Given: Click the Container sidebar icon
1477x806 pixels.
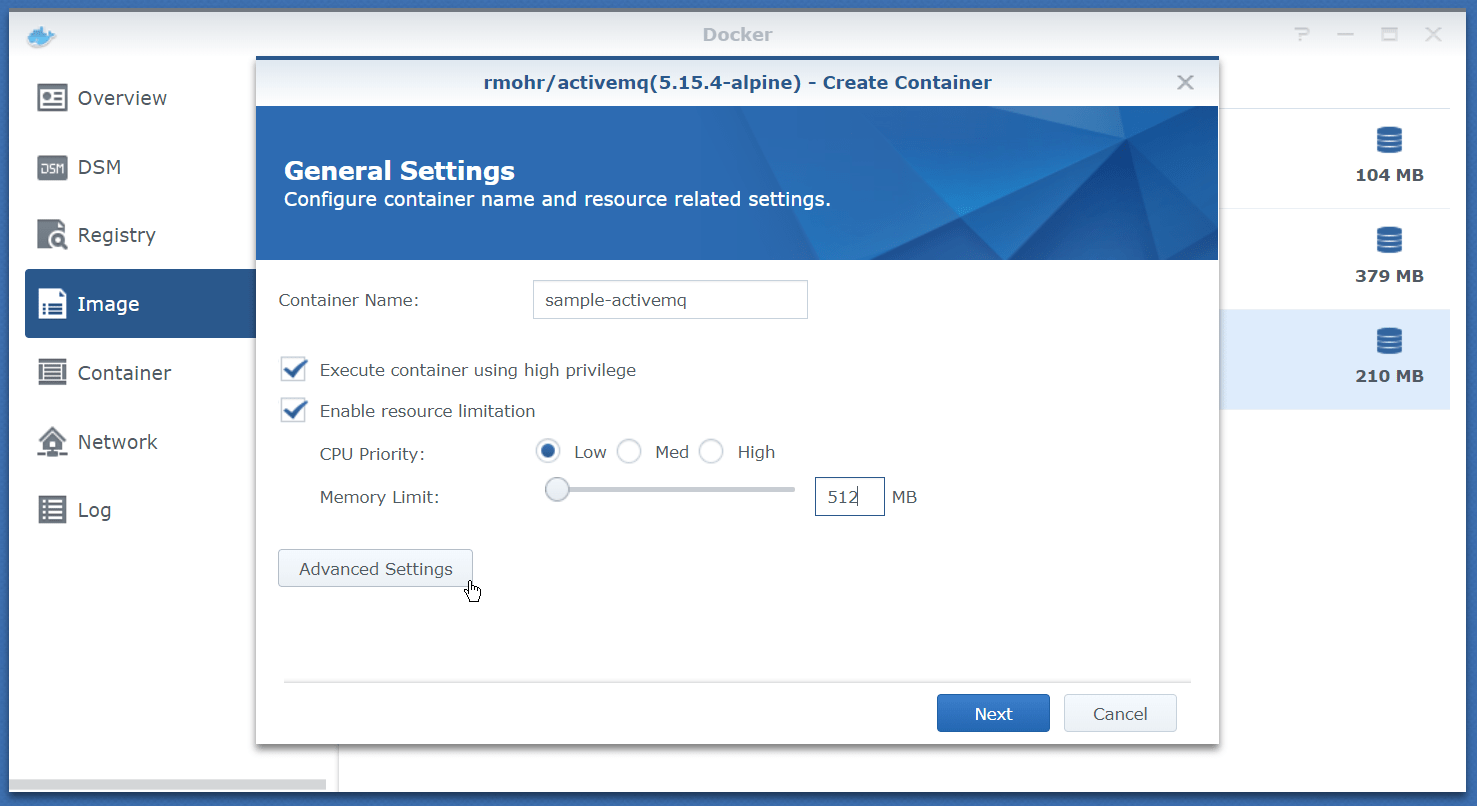Looking at the screenshot, I should (x=52, y=373).
